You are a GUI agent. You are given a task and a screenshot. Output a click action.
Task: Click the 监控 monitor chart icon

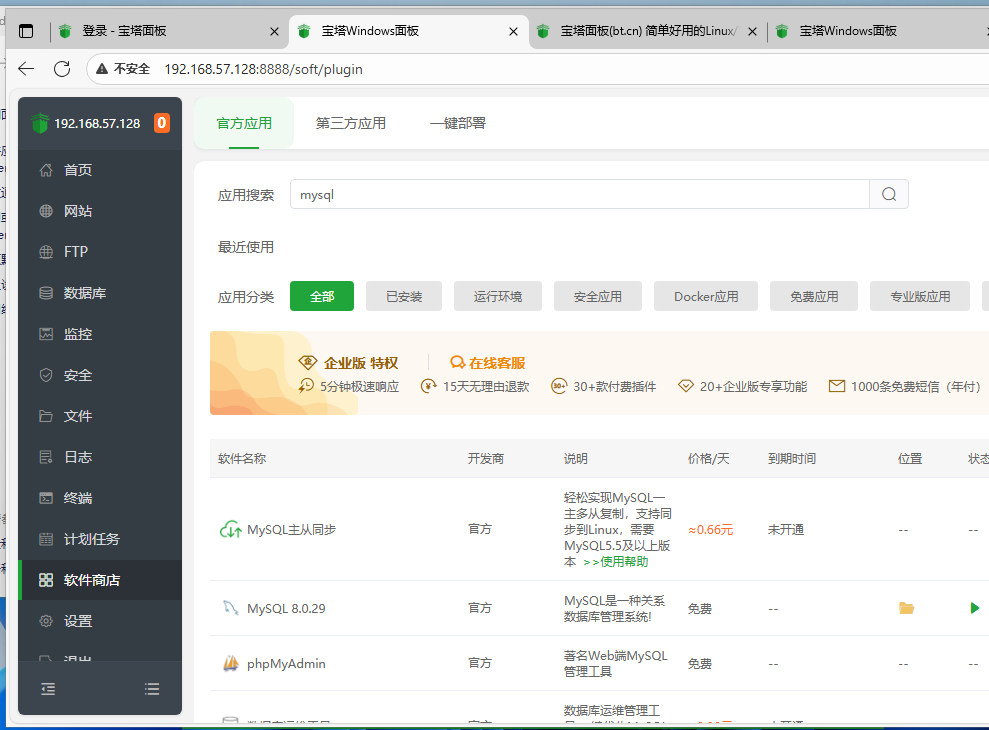46,334
